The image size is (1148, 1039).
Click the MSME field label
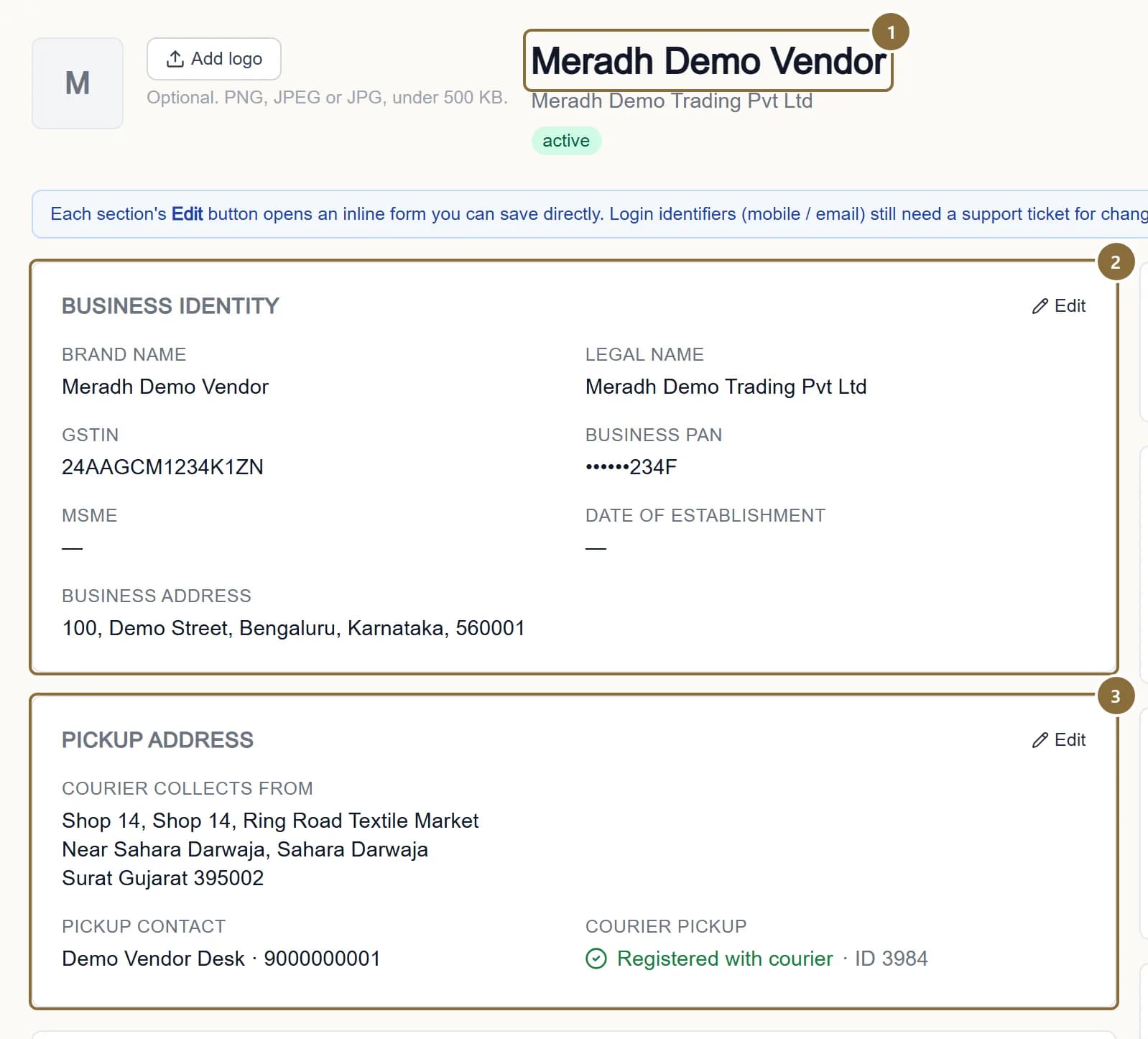[x=89, y=515]
